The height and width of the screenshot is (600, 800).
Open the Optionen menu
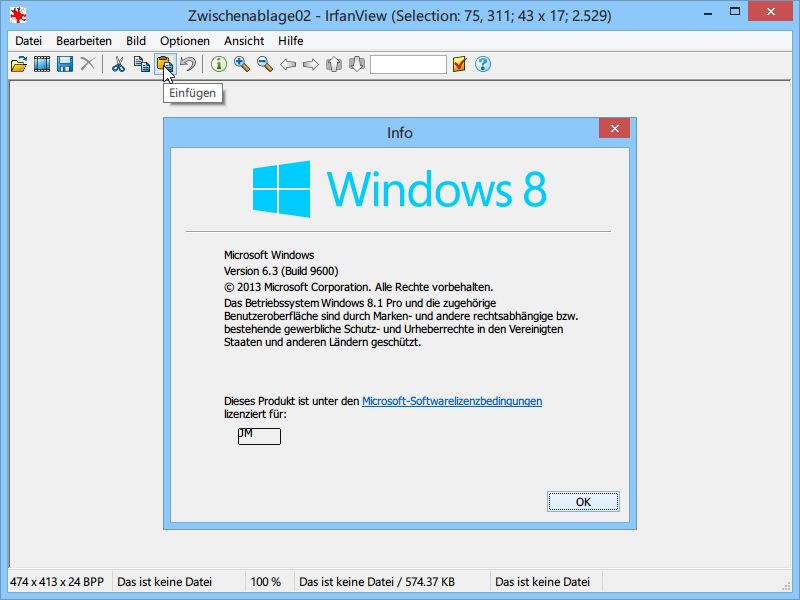(185, 41)
